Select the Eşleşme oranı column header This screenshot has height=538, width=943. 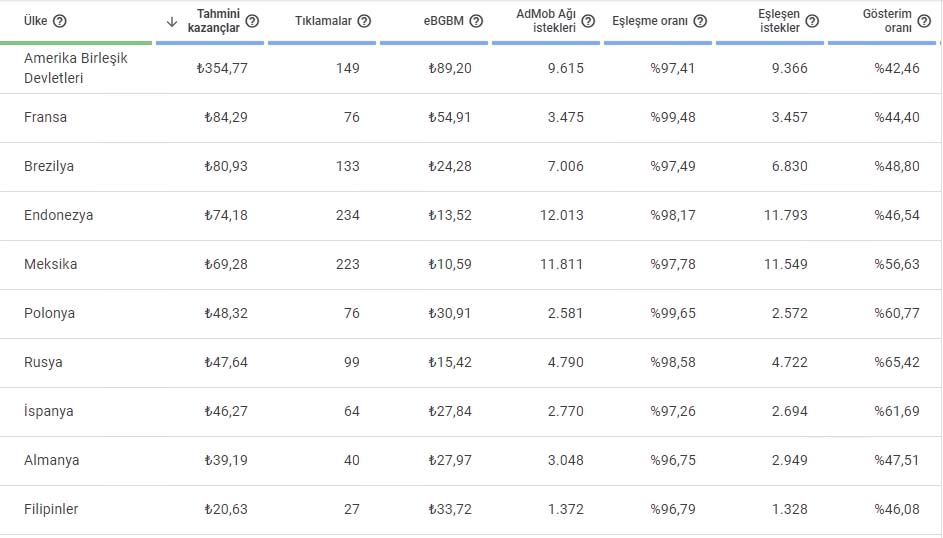(x=650, y=21)
